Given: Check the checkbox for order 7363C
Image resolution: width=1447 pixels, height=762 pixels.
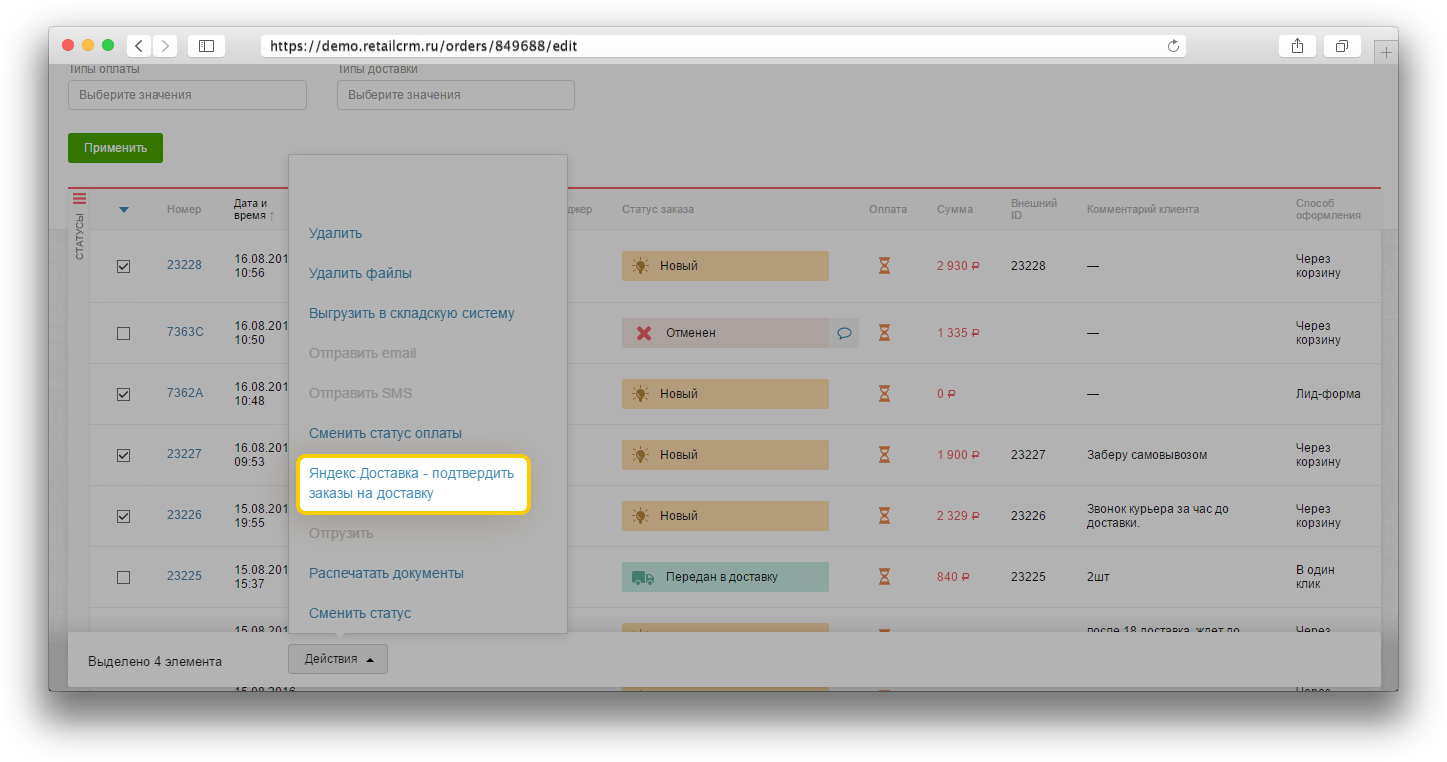Looking at the screenshot, I should (x=123, y=333).
